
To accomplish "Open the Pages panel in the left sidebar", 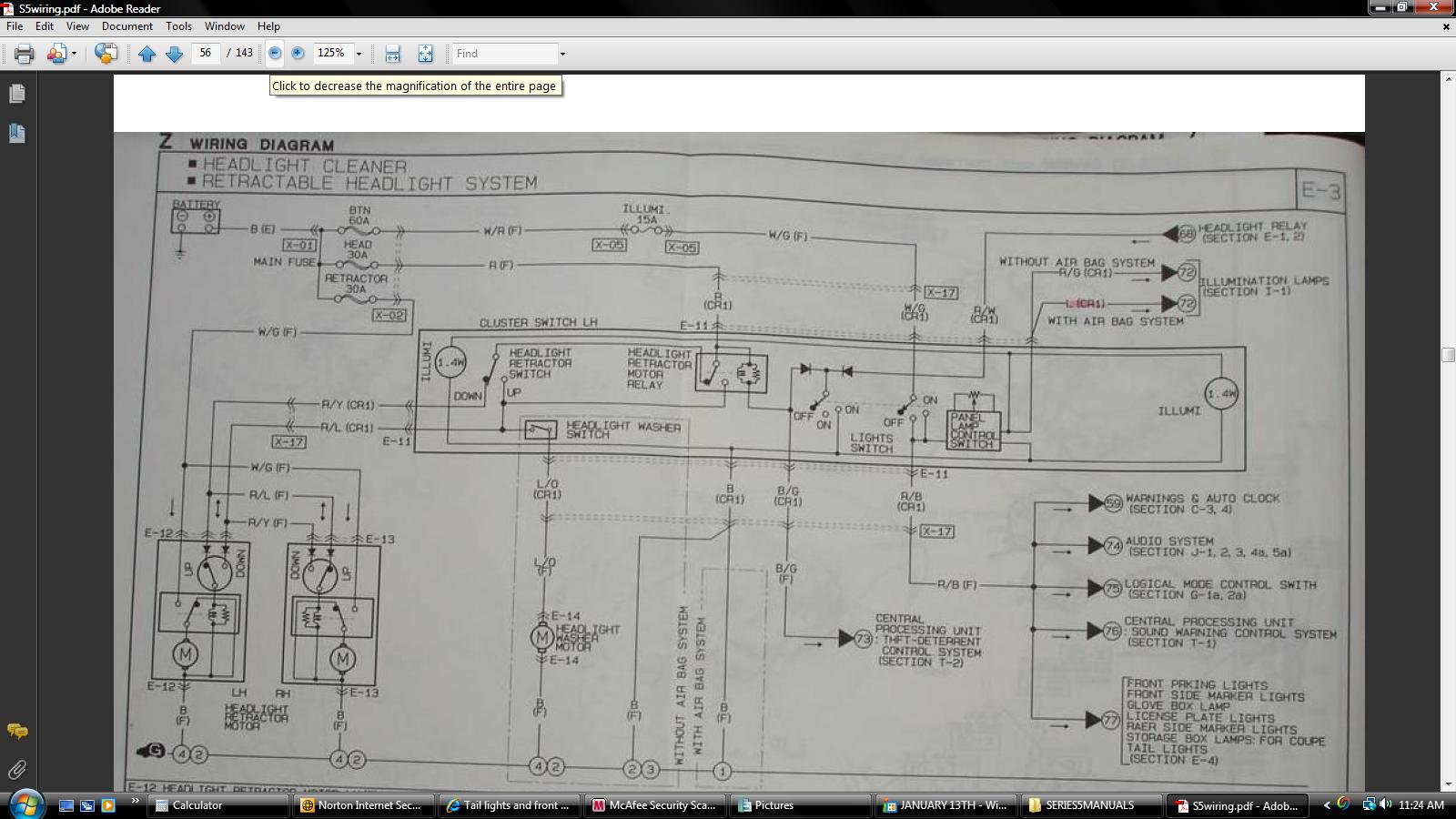I will pos(16,94).
